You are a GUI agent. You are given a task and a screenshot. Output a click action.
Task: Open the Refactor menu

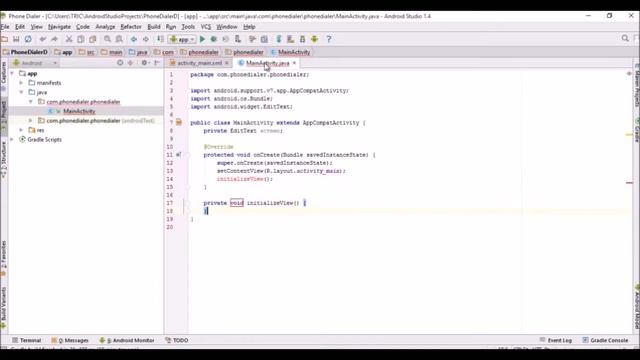point(131,27)
